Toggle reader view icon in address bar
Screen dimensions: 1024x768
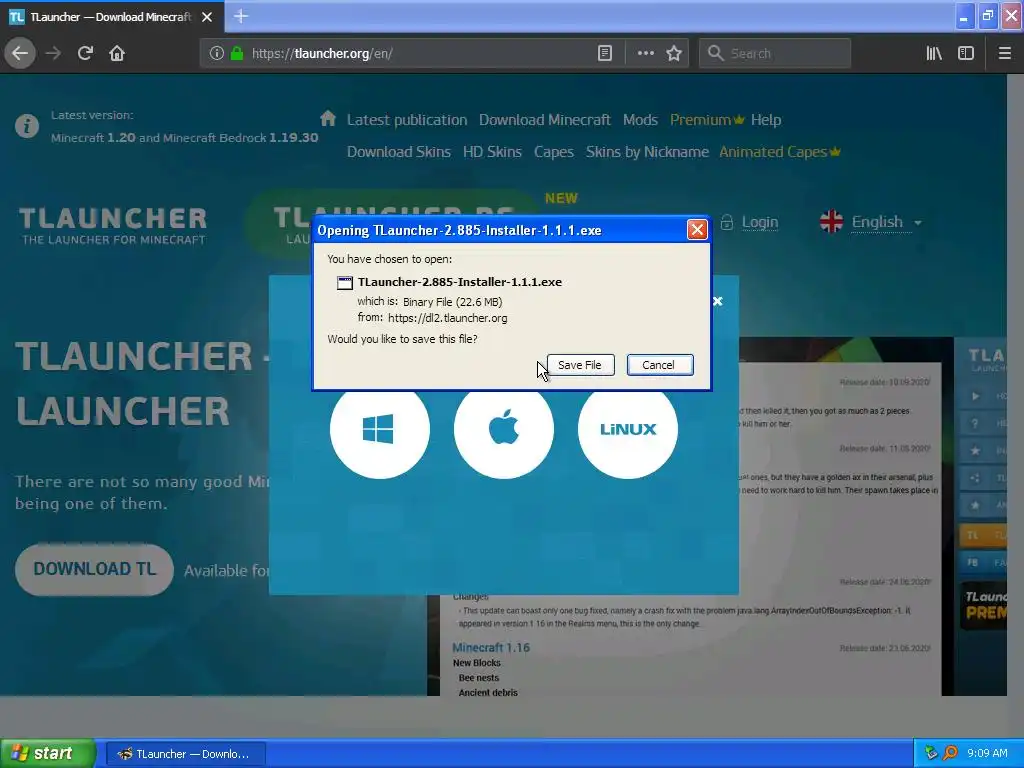click(x=605, y=54)
